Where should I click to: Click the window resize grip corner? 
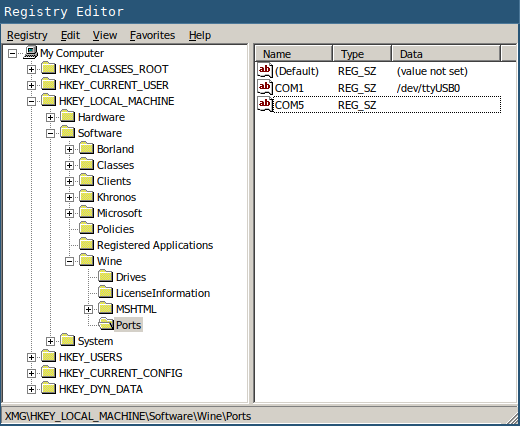pyautogui.click(x=512, y=418)
